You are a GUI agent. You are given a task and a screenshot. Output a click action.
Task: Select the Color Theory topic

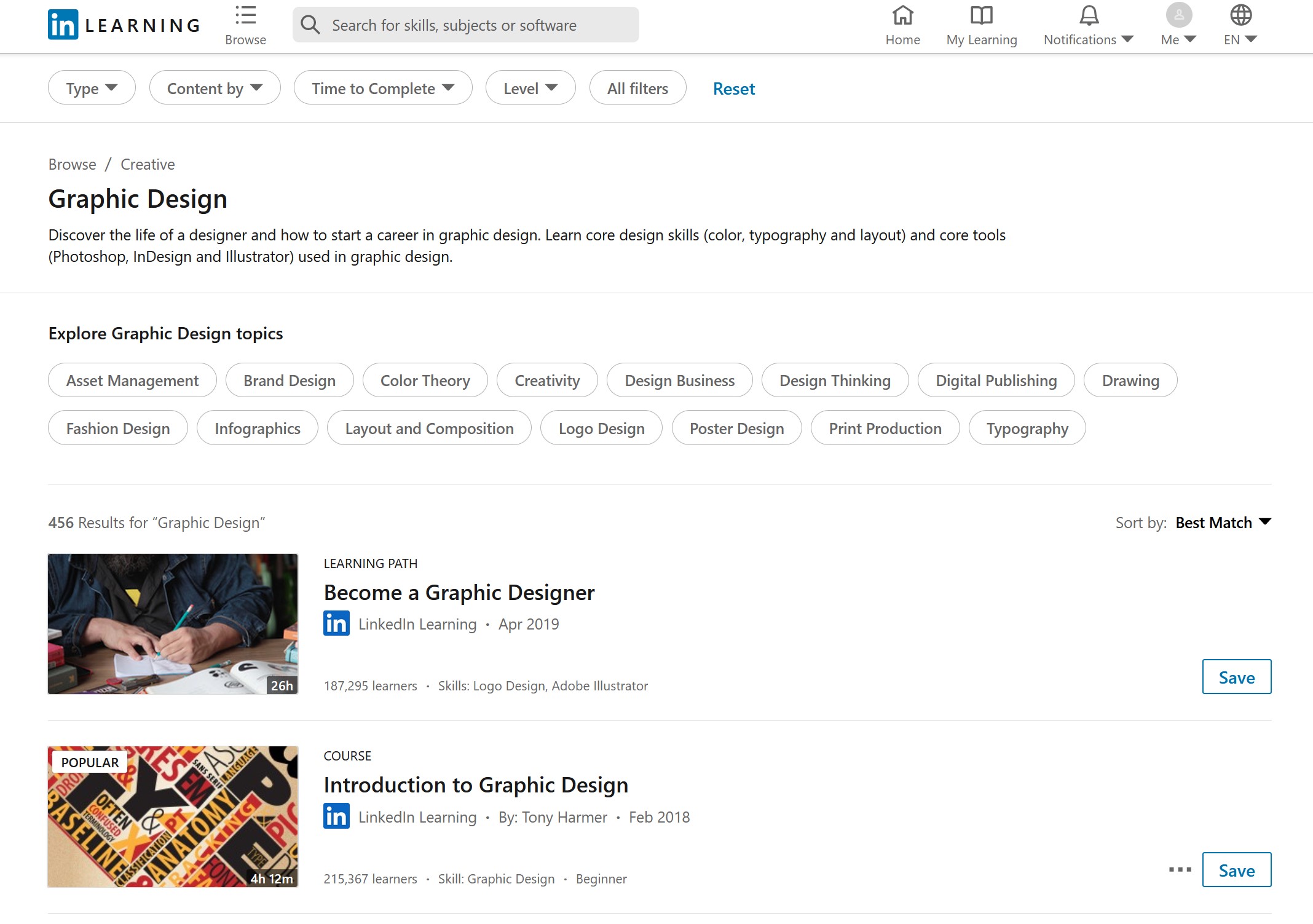(x=425, y=381)
